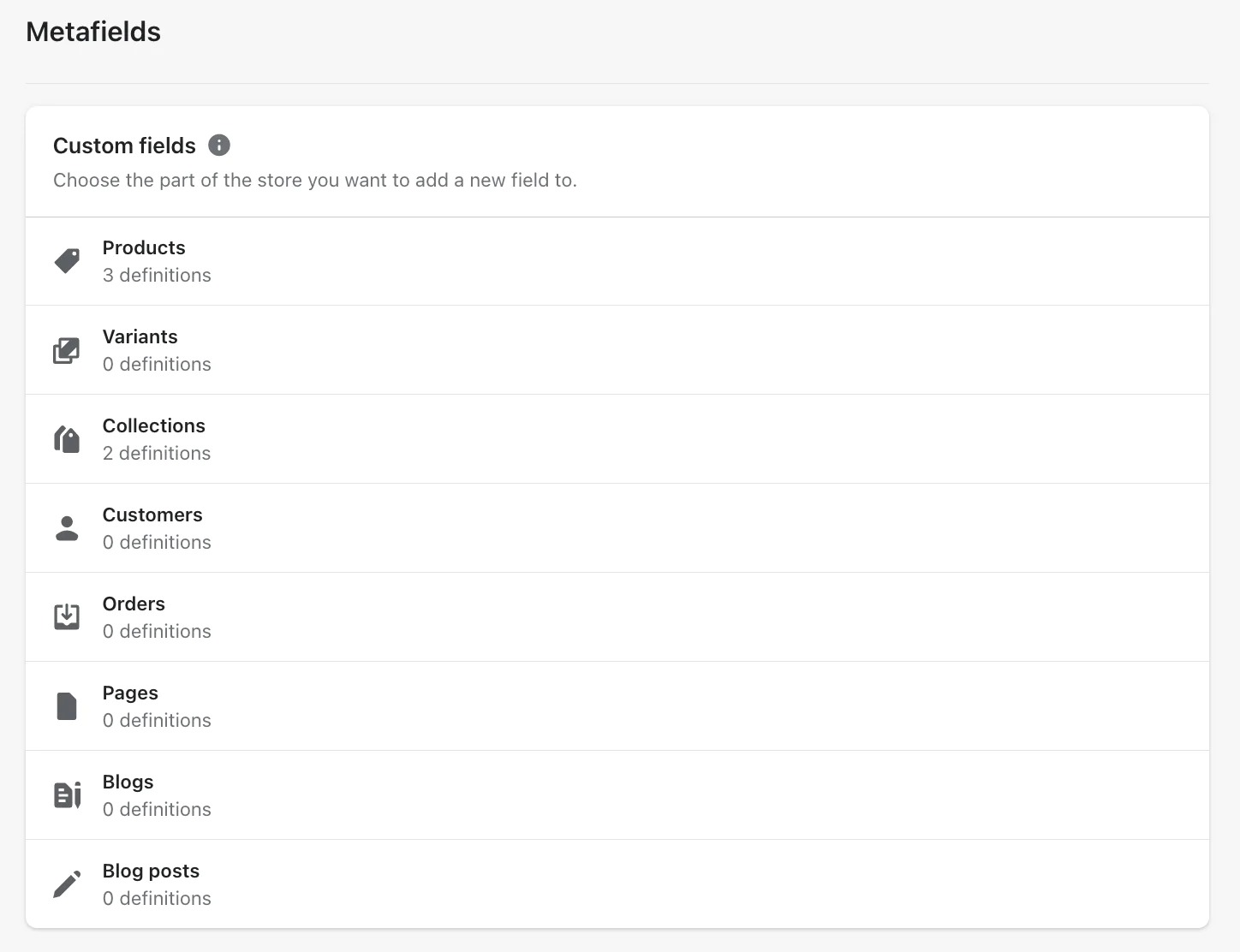Click the Pages document icon

pyautogui.click(x=67, y=705)
